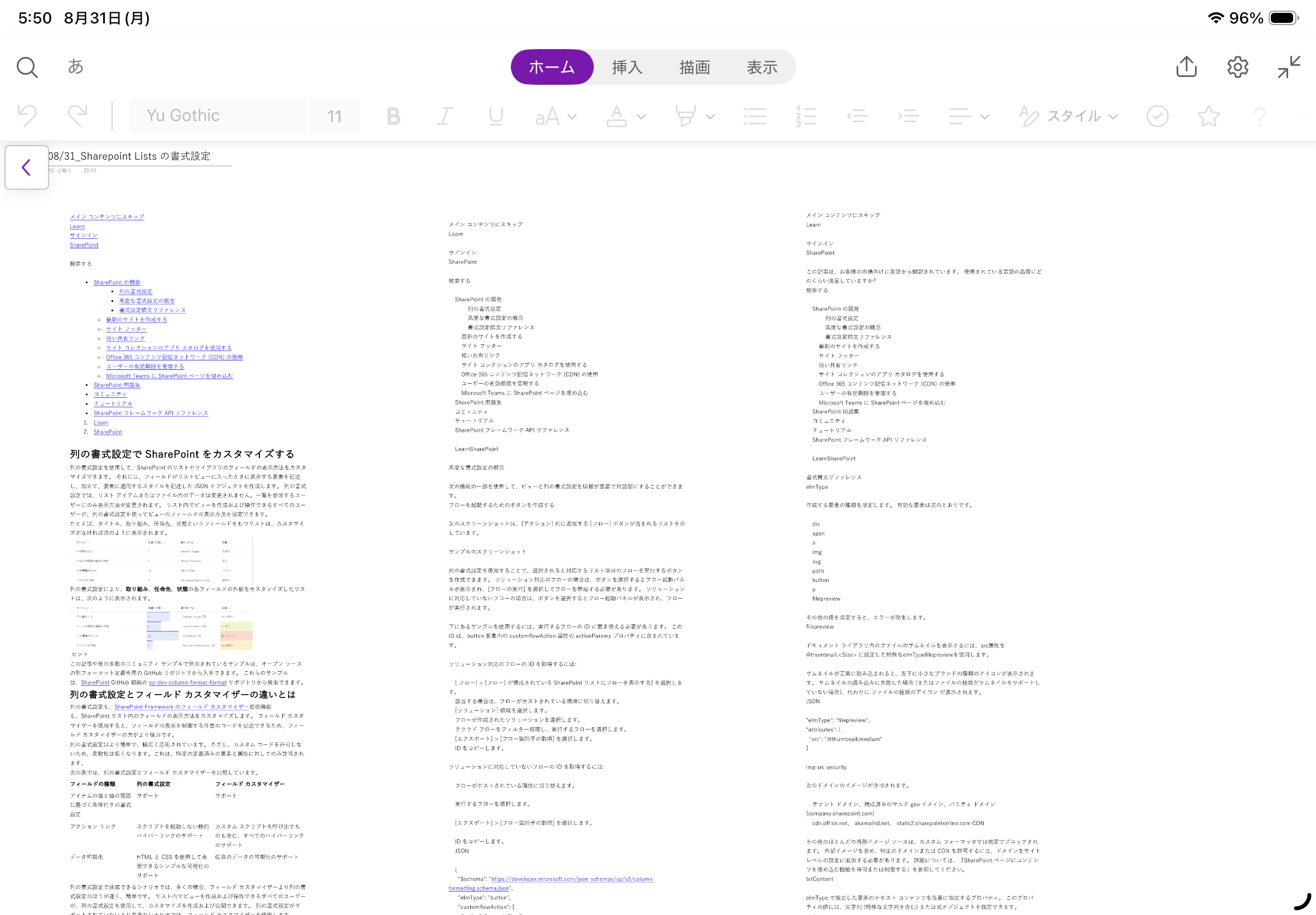Open the スタイル styles dropdown
This screenshot has width=1316, height=915.
(1068, 117)
